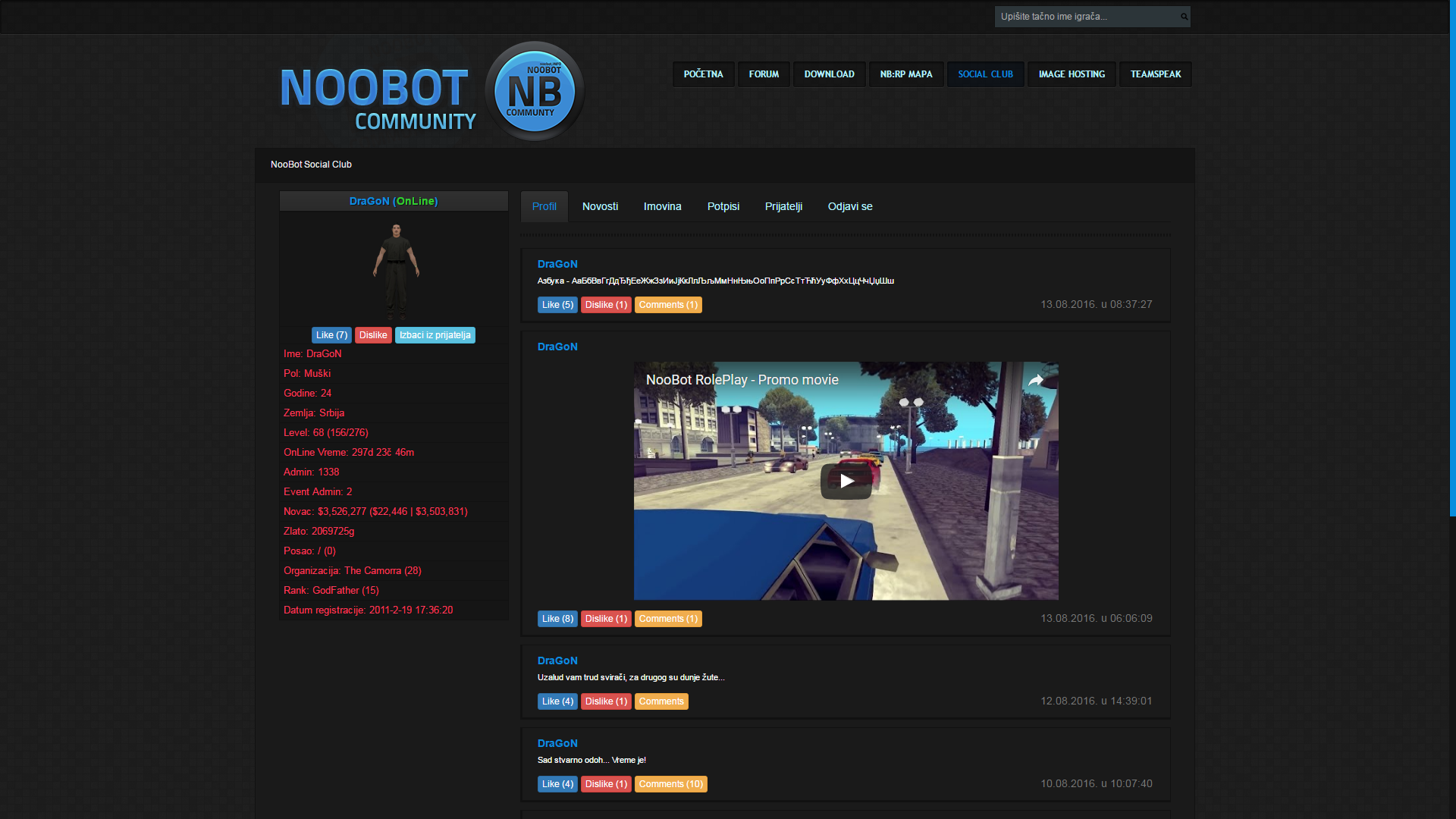Open Comments (10) on the last post
1456x819 pixels.
670,784
